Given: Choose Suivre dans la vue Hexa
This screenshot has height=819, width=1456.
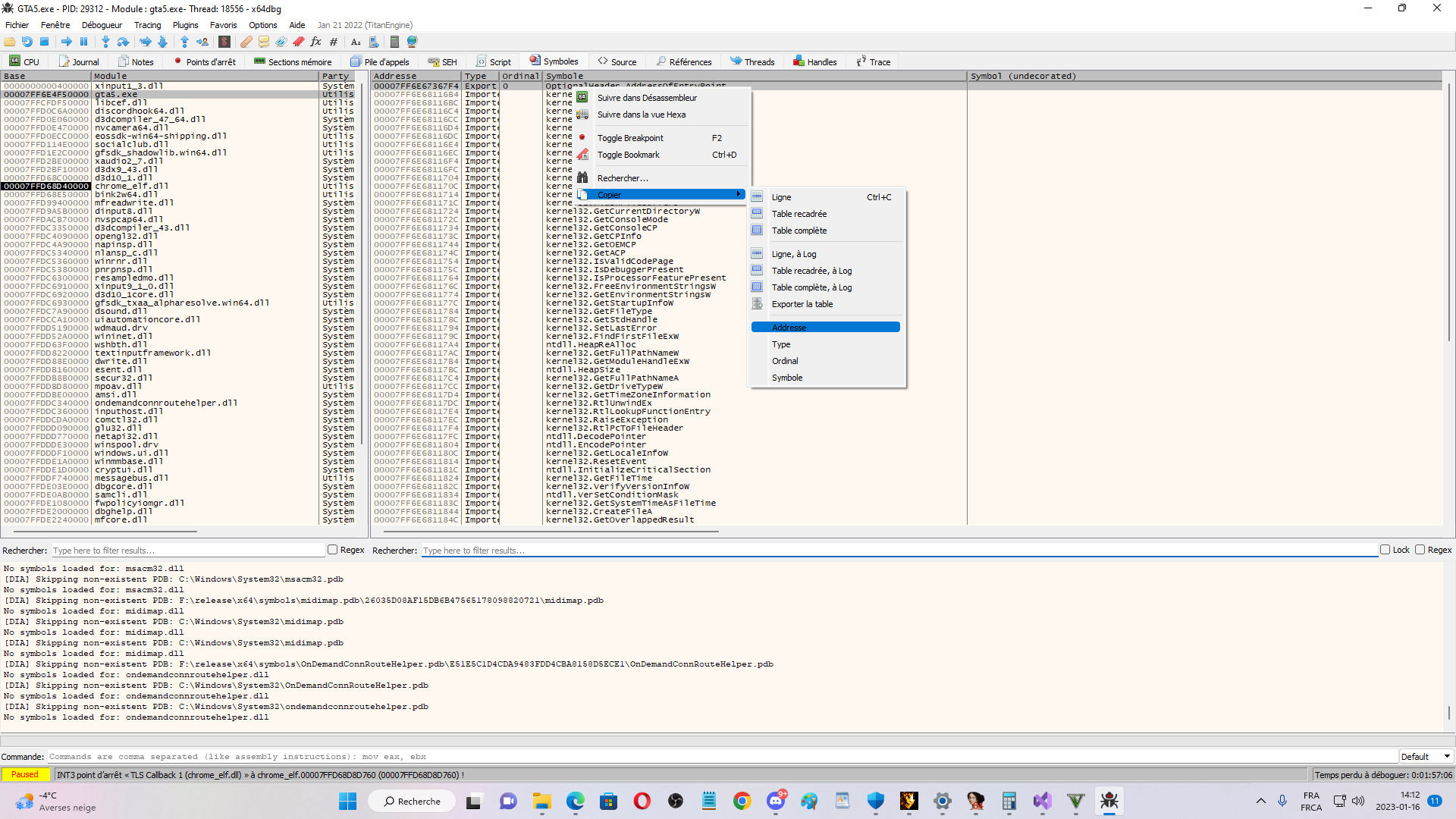Looking at the screenshot, I should coord(661,115).
